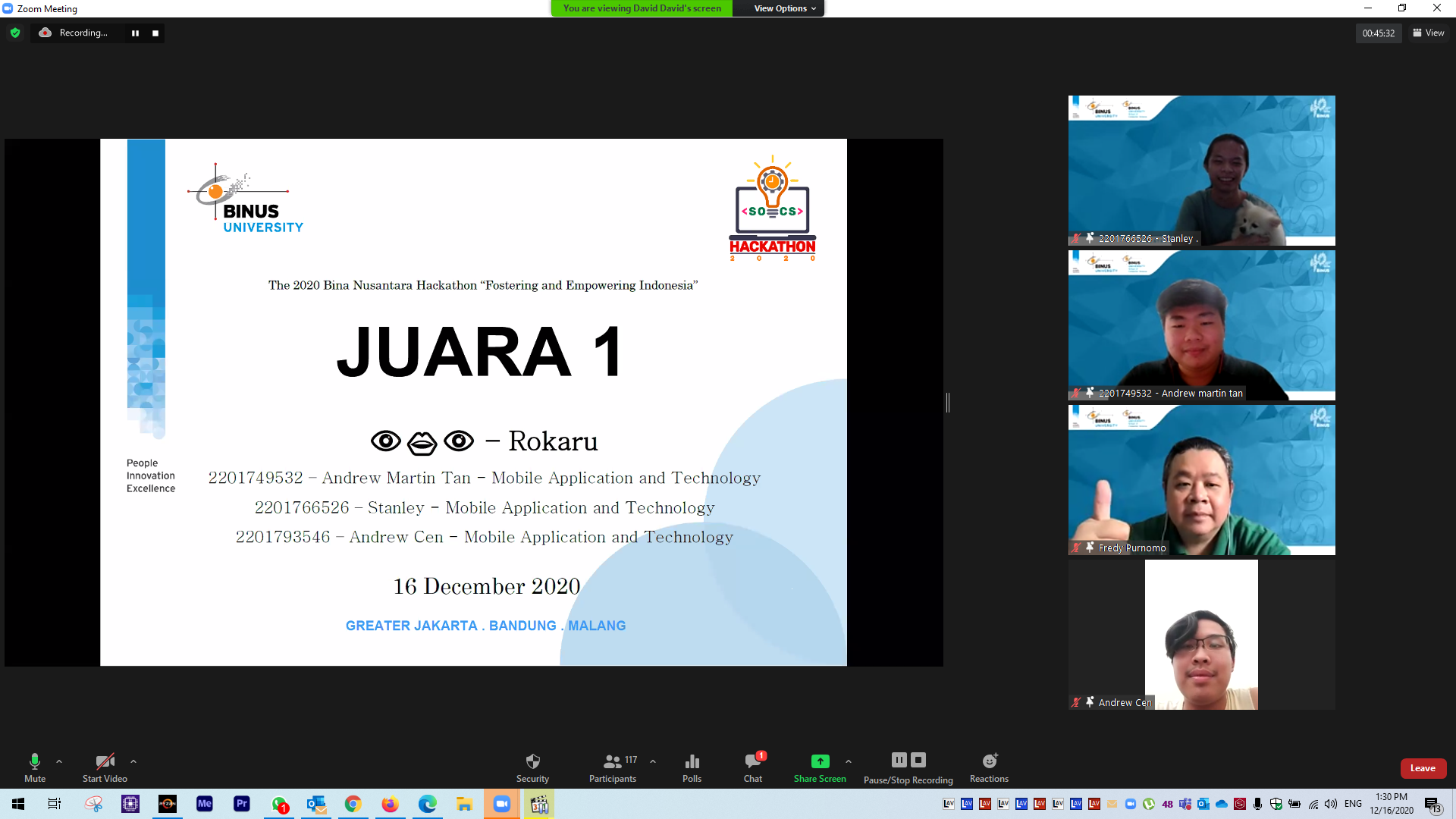Viewport: 1456px width, 819px height.
Task: Select Andrew Cen's video thumbnail
Action: tap(1201, 634)
